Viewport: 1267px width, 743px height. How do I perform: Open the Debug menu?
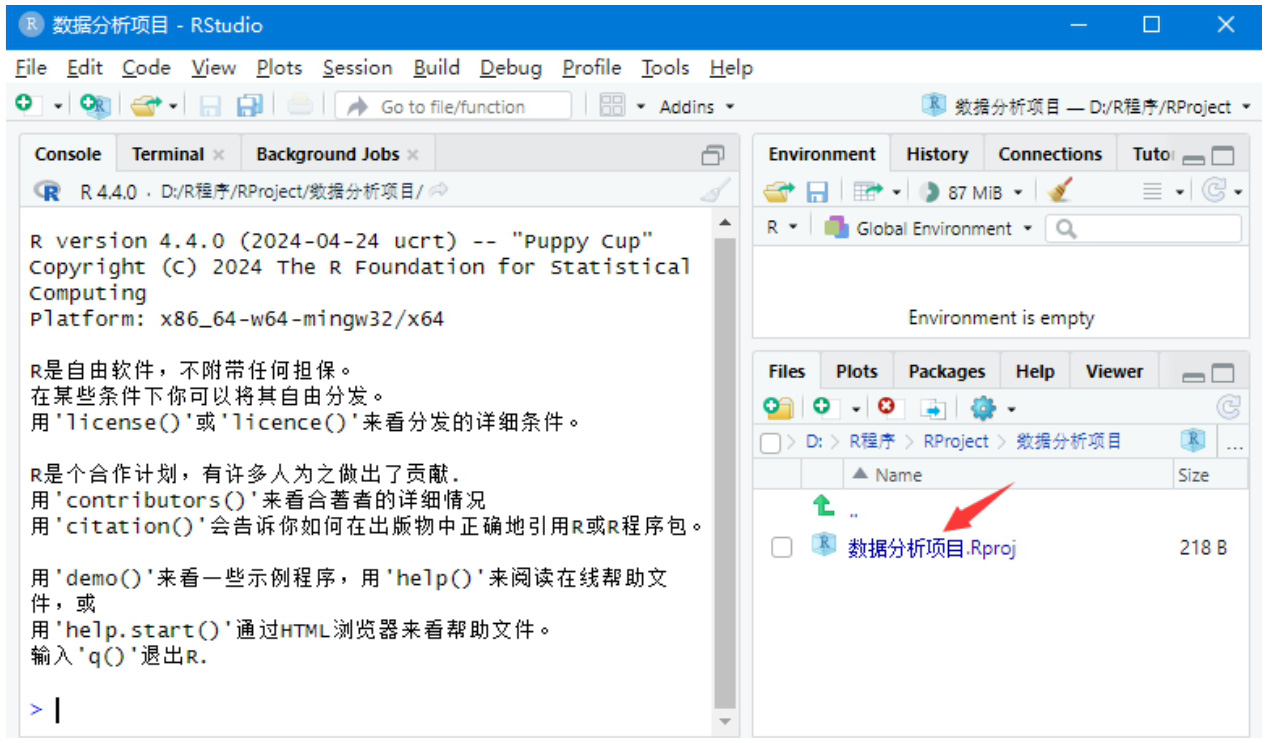[510, 68]
